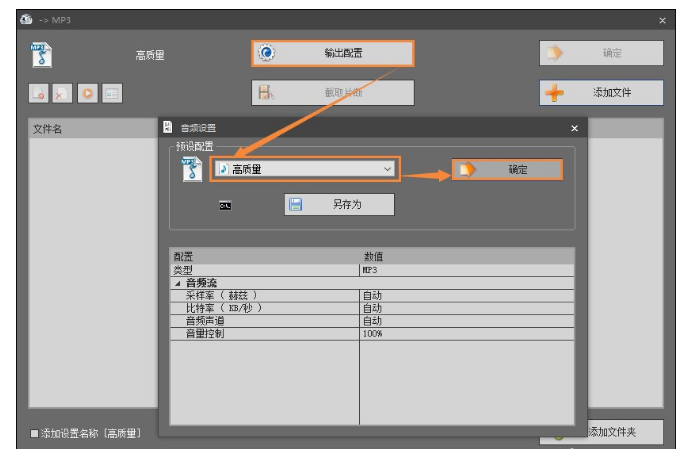
Task: Toggle the 添加设置名称 [高质量] checkbox
Action: click(x=35, y=433)
